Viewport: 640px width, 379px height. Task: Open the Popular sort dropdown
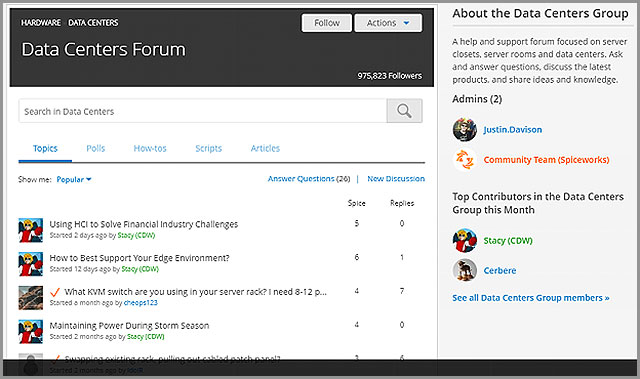point(74,180)
